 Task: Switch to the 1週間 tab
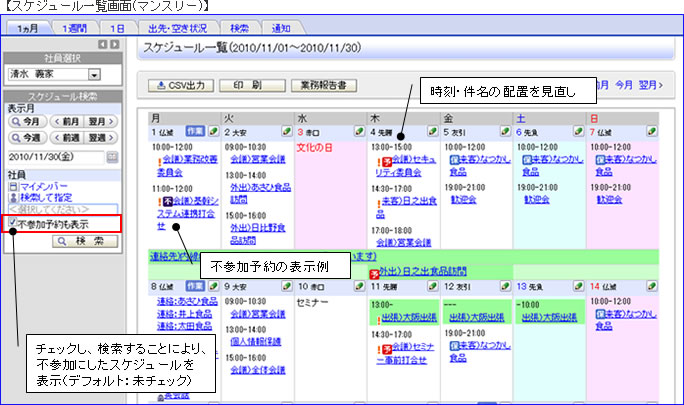[x=74, y=28]
